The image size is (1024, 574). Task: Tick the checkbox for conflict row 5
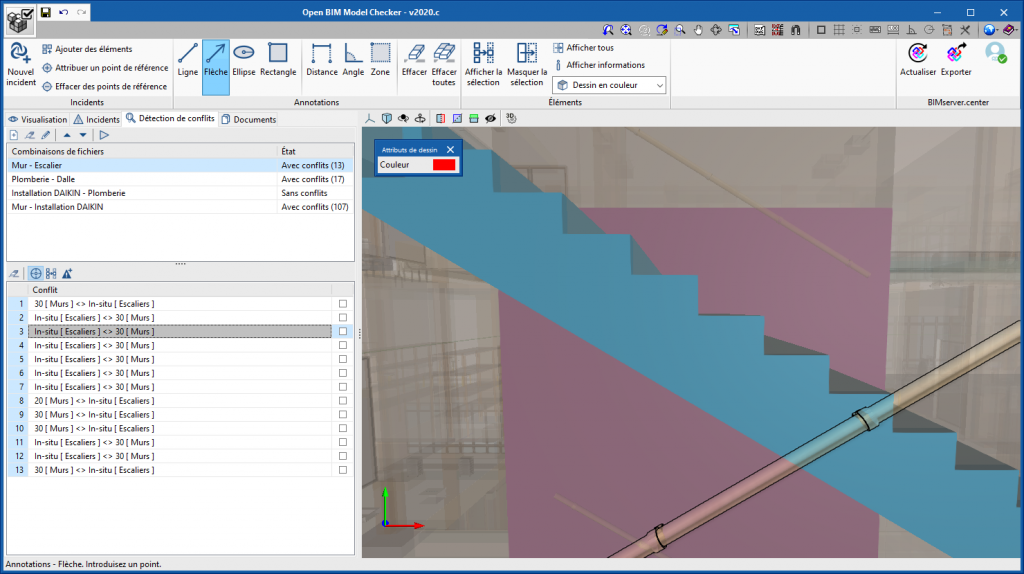(x=343, y=359)
